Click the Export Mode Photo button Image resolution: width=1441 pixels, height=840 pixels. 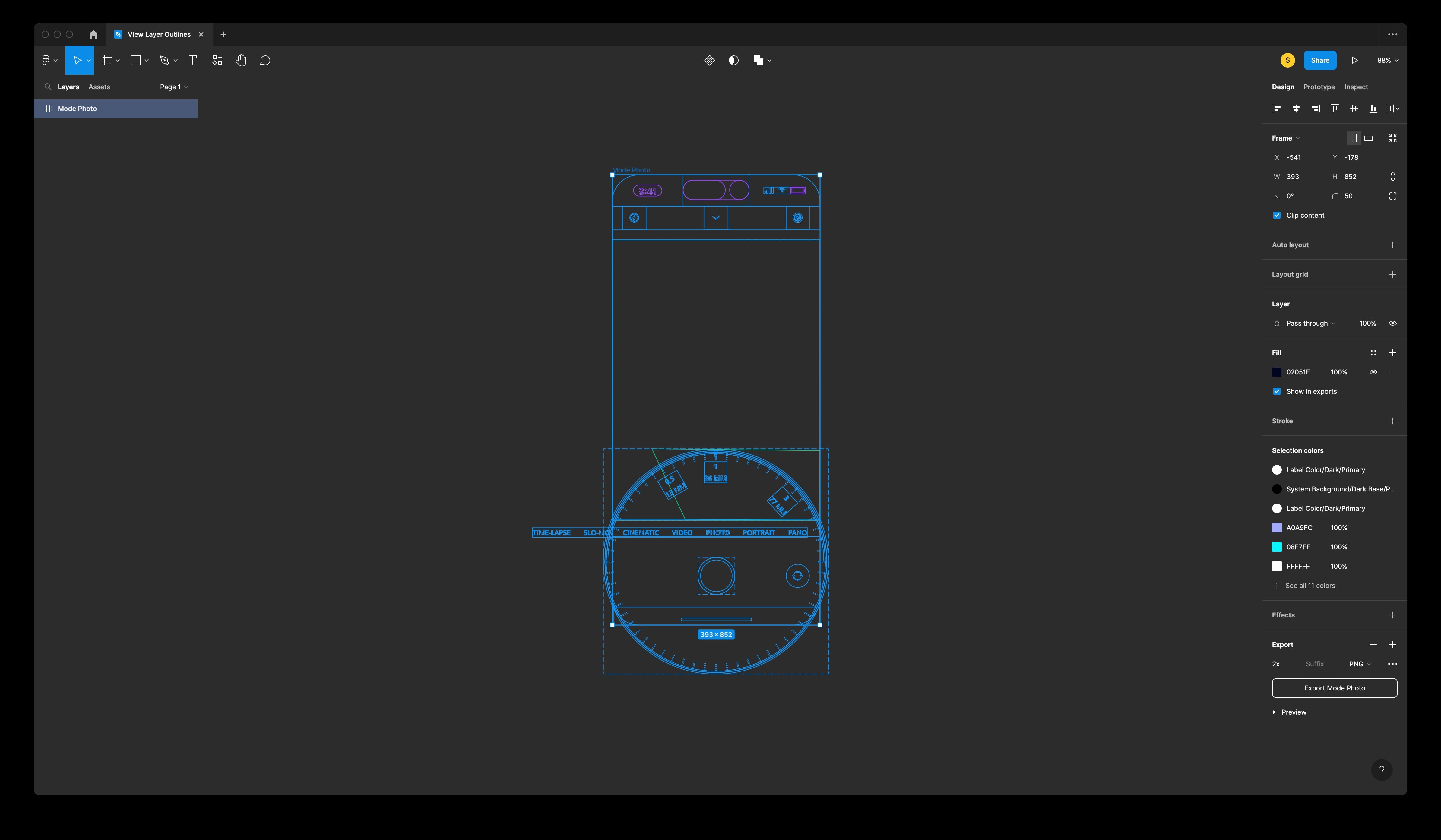(x=1334, y=688)
